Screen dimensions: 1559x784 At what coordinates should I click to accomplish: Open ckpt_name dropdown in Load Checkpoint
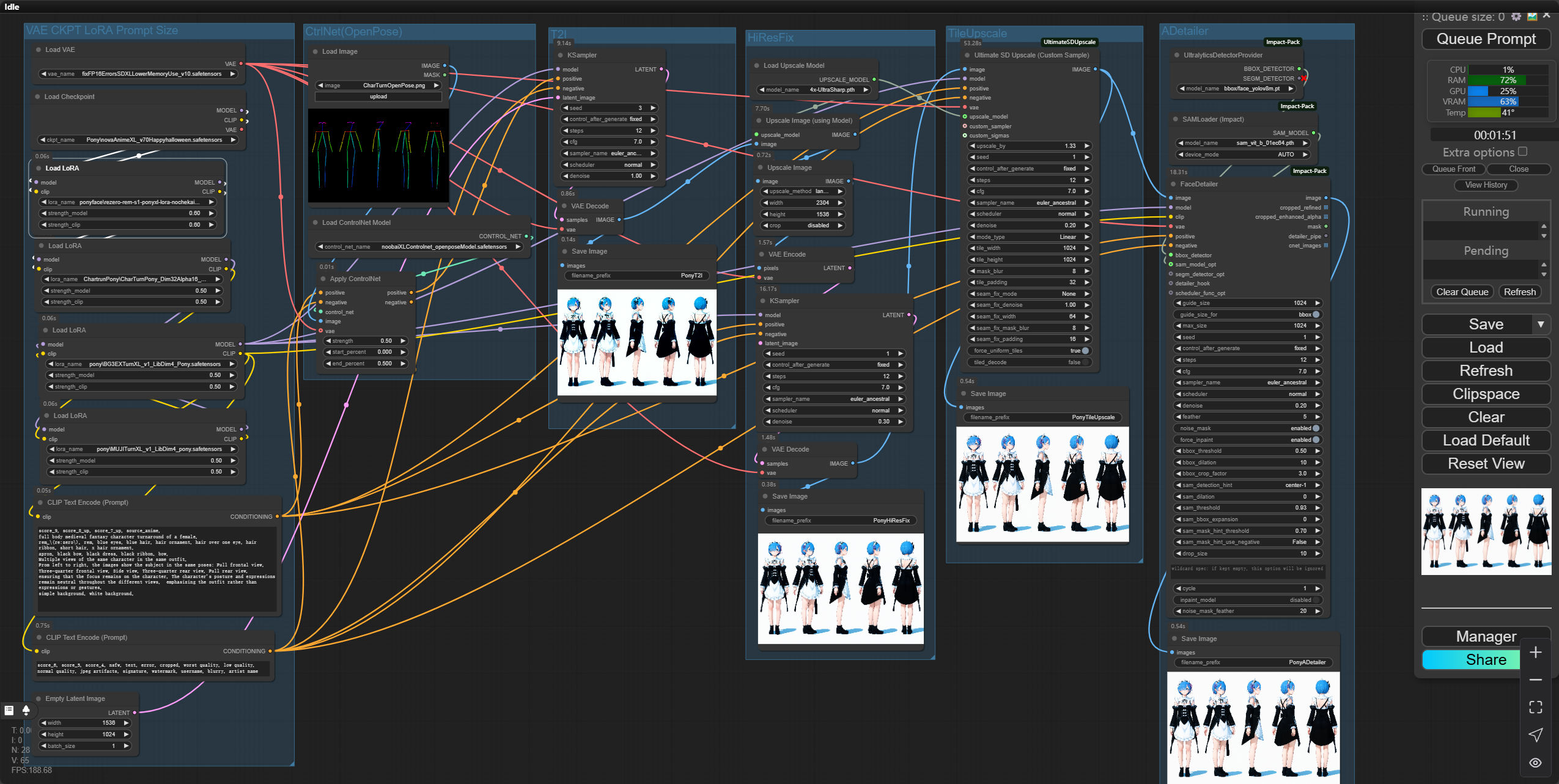[138, 140]
